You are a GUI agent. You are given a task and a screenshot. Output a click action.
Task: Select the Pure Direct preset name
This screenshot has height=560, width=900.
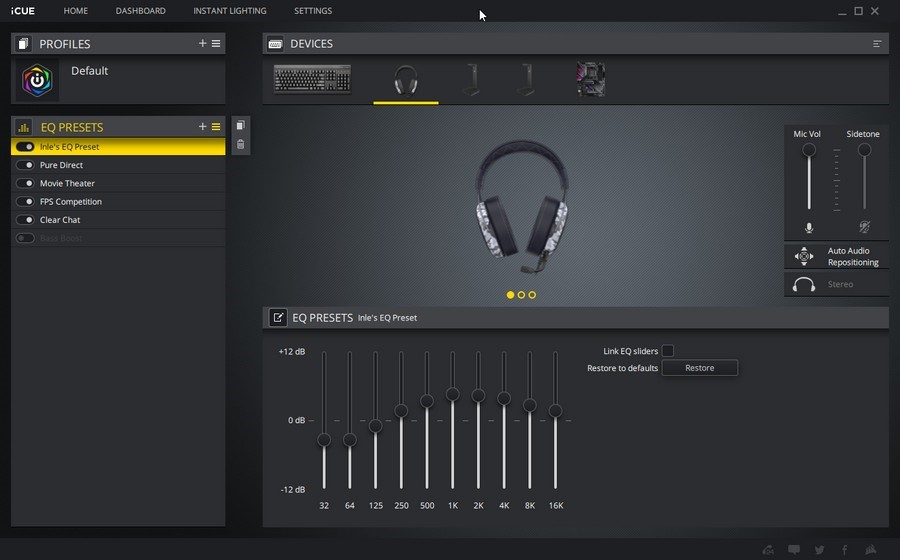[61, 165]
